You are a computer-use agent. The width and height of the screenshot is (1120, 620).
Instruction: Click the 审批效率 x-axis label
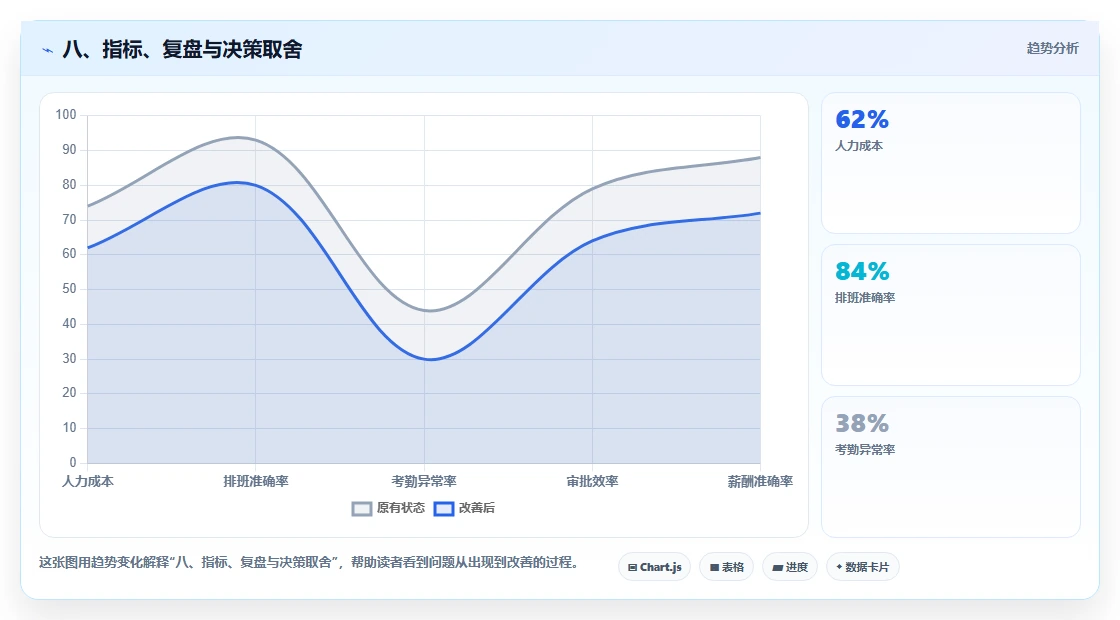click(x=592, y=481)
